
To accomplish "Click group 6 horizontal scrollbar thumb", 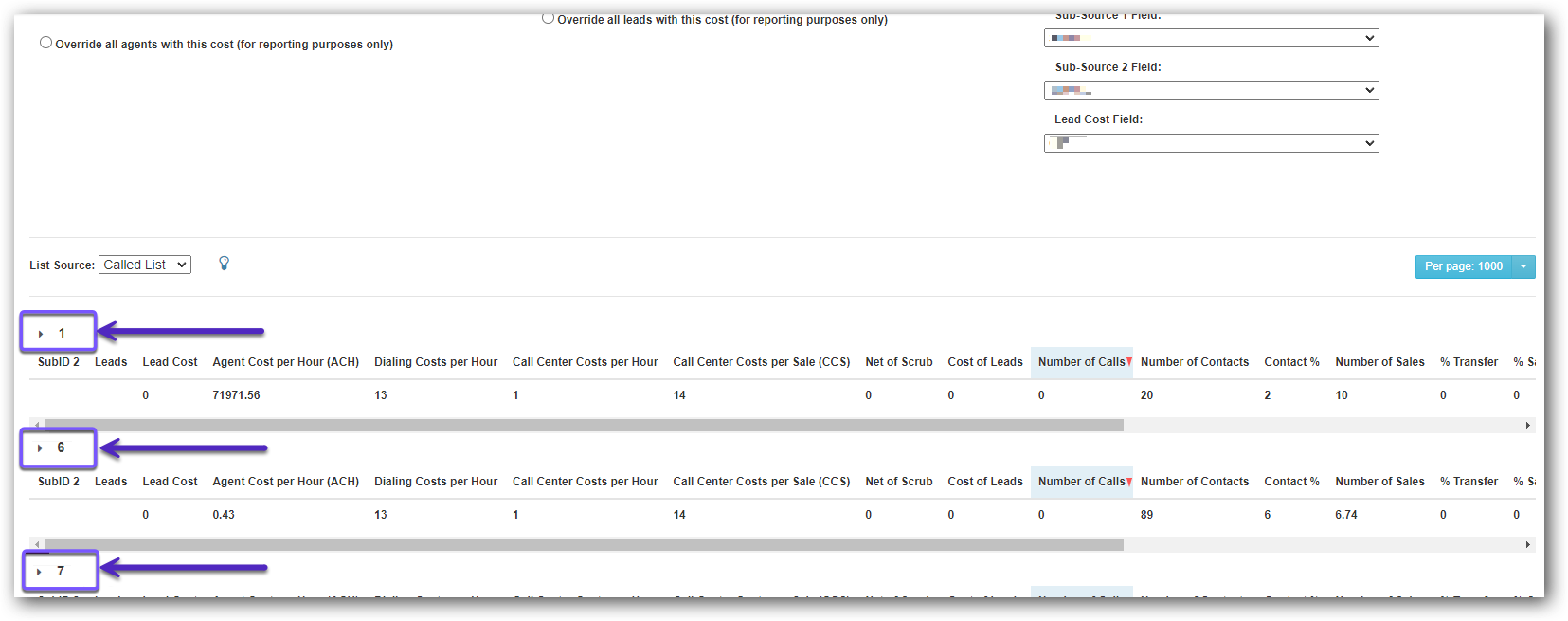I will (x=585, y=545).
